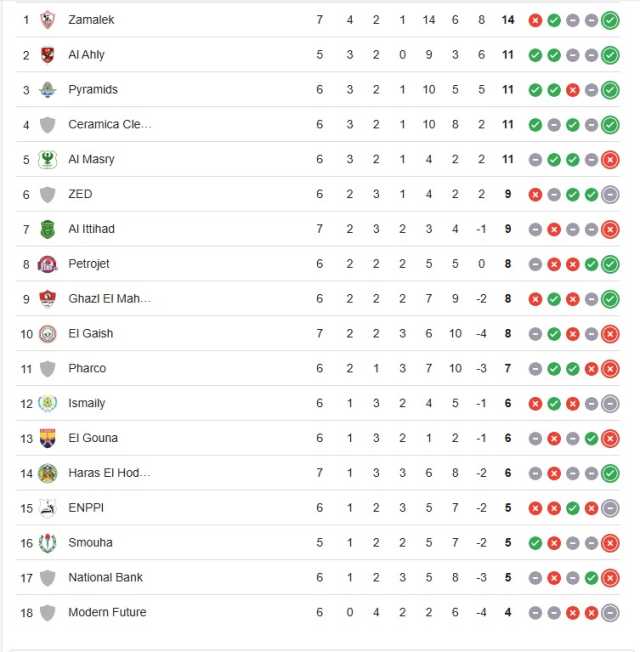Click ZED's latest draw form icon
The image size is (640, 652).
[x=610, y=195]
